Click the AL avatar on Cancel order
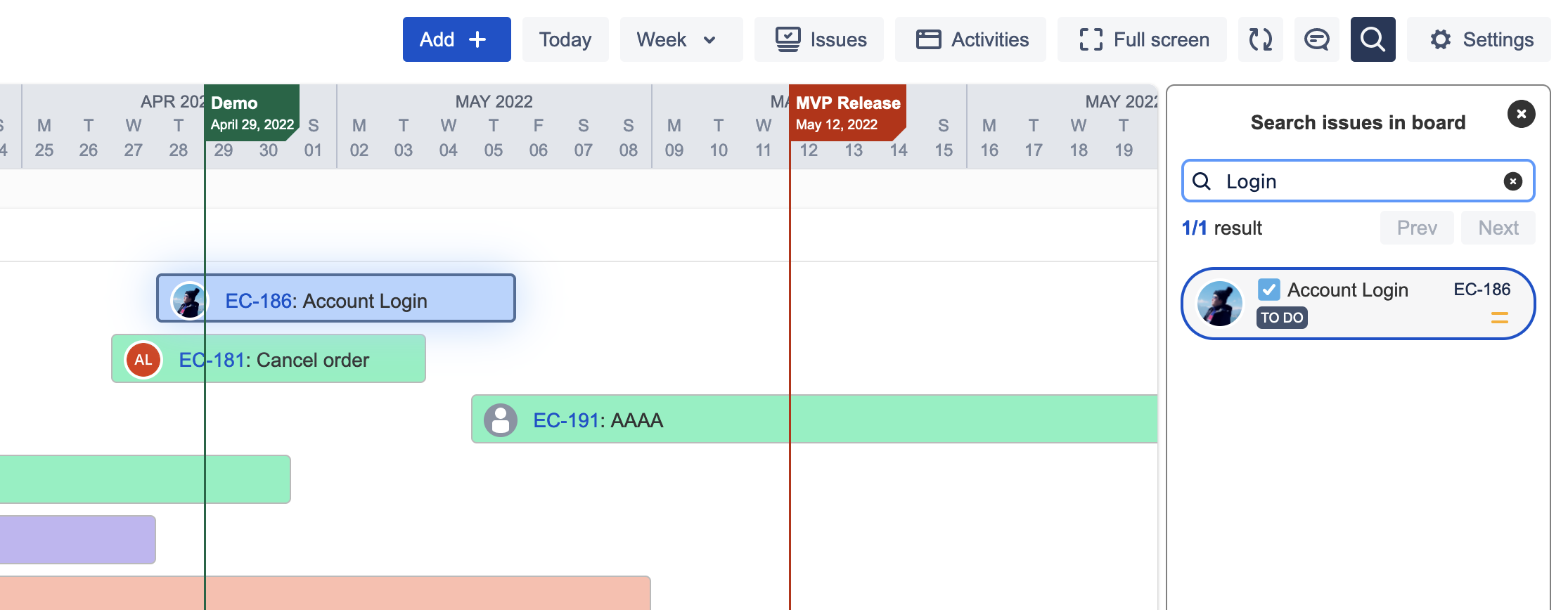 (x=143, y=360)
